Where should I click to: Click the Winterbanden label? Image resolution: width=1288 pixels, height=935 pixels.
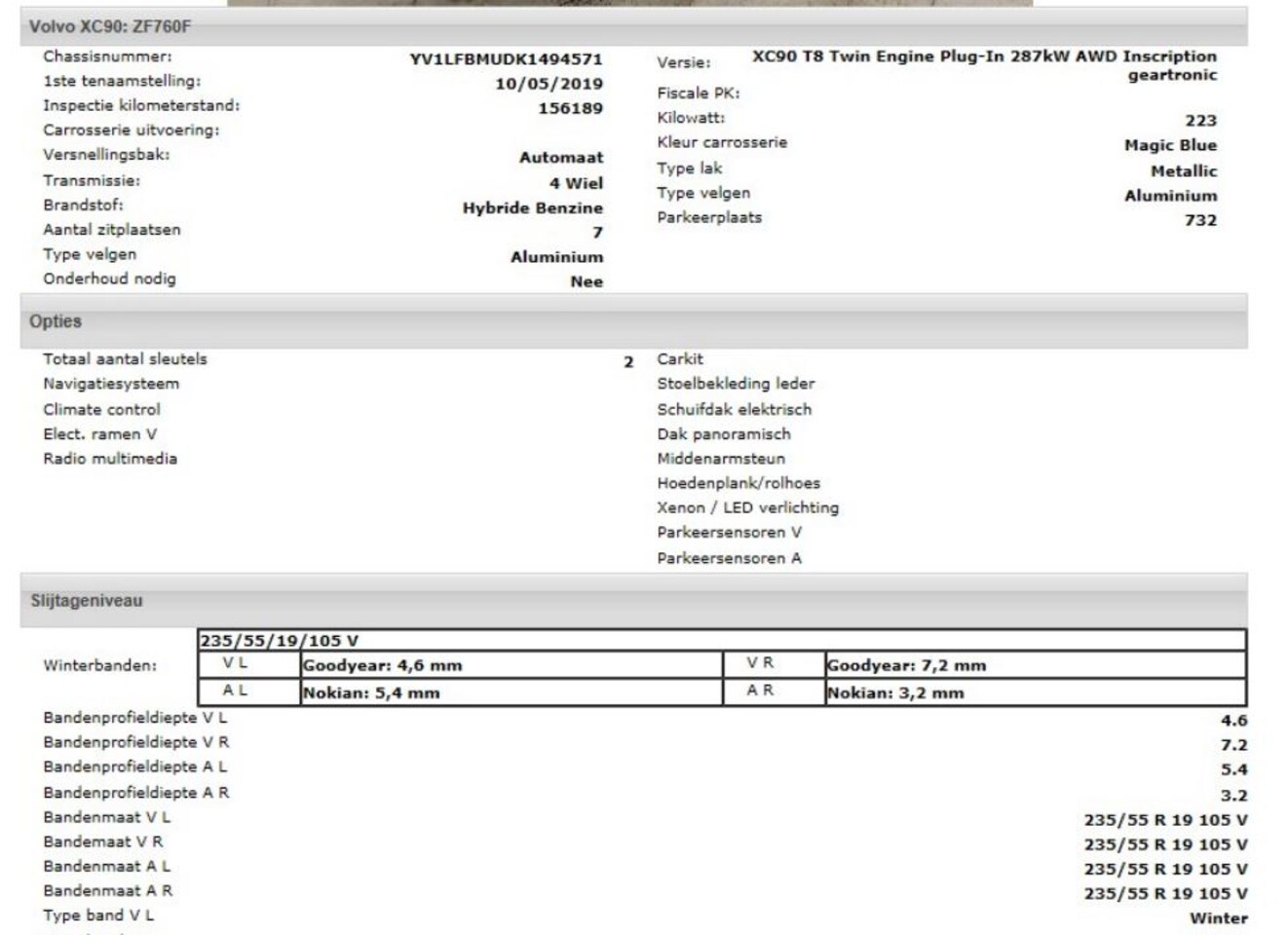[99, 666]
